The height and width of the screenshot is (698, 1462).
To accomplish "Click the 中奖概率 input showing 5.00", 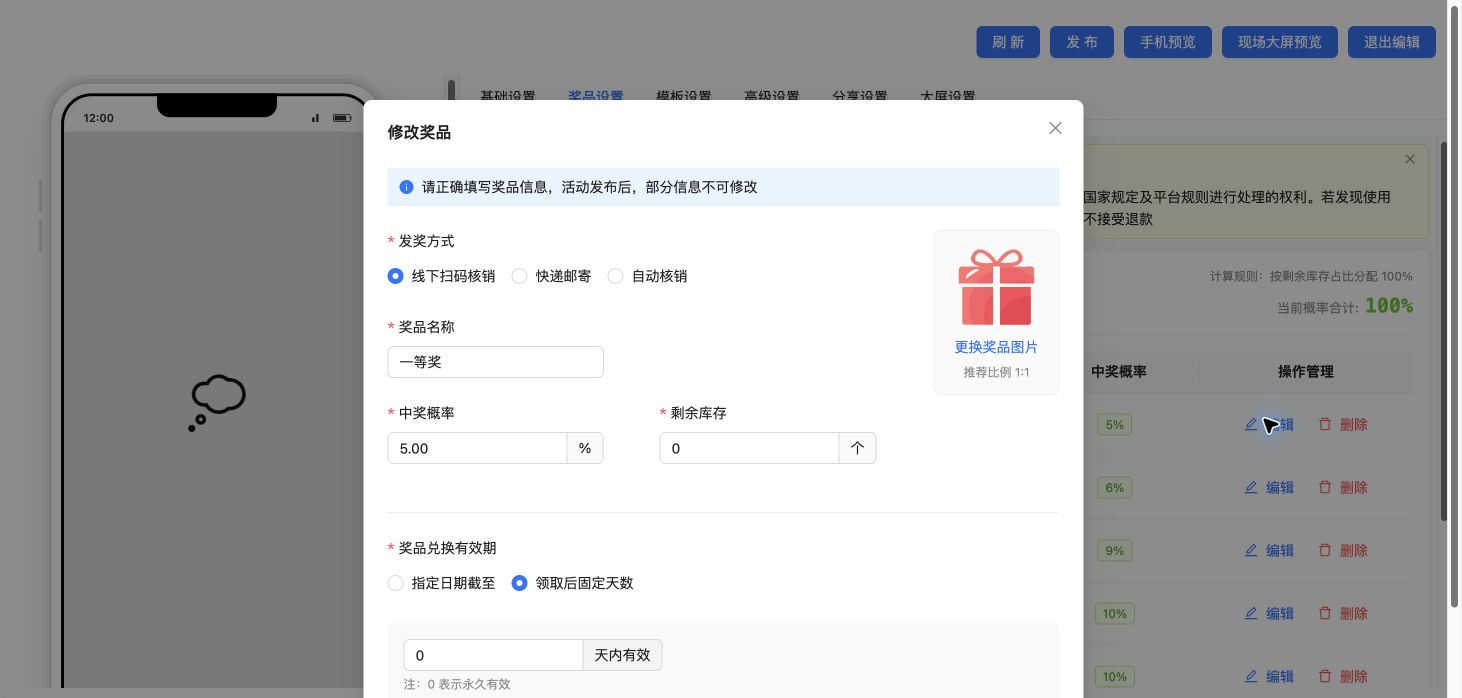I will pyautogui.click(x=477, y=448).
